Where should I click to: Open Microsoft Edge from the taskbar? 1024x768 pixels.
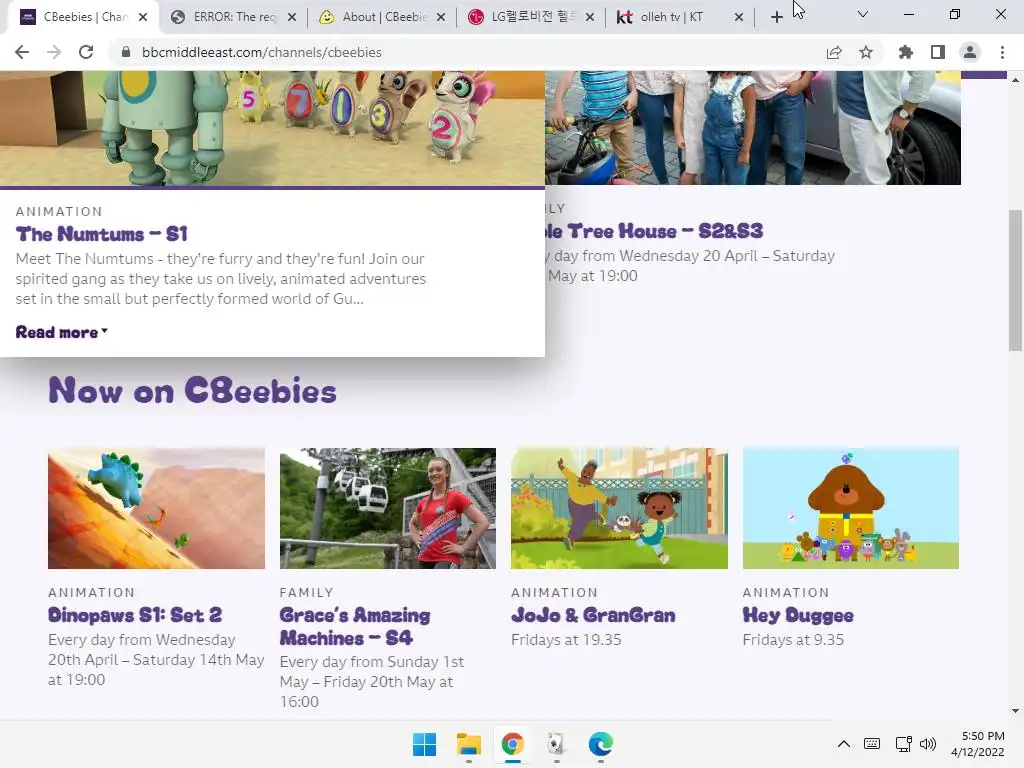tap(601, 744)
